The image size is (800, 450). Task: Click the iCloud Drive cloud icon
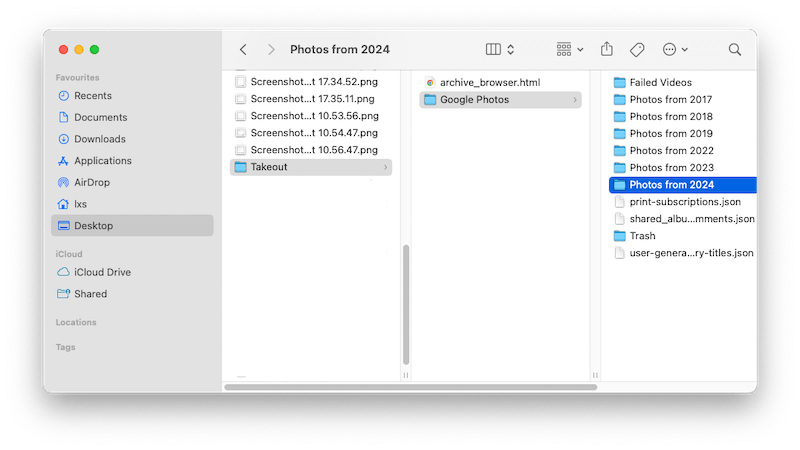click(63, 272)
